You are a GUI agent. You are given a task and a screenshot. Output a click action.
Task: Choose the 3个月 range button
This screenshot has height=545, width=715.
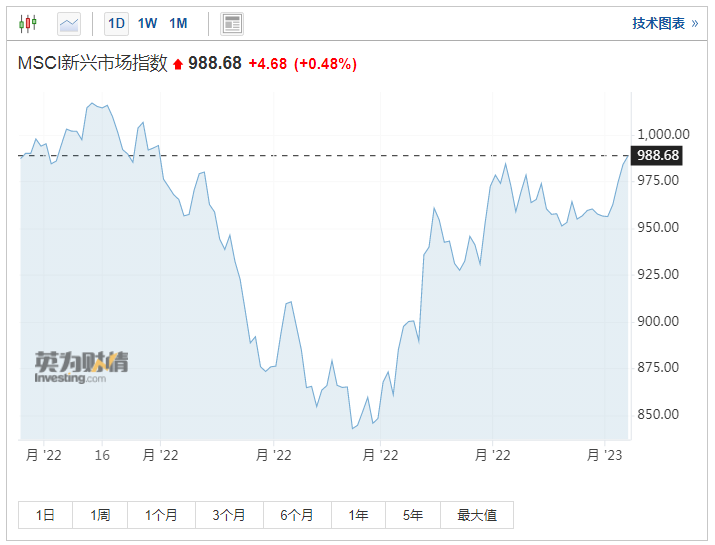point(229,515)
